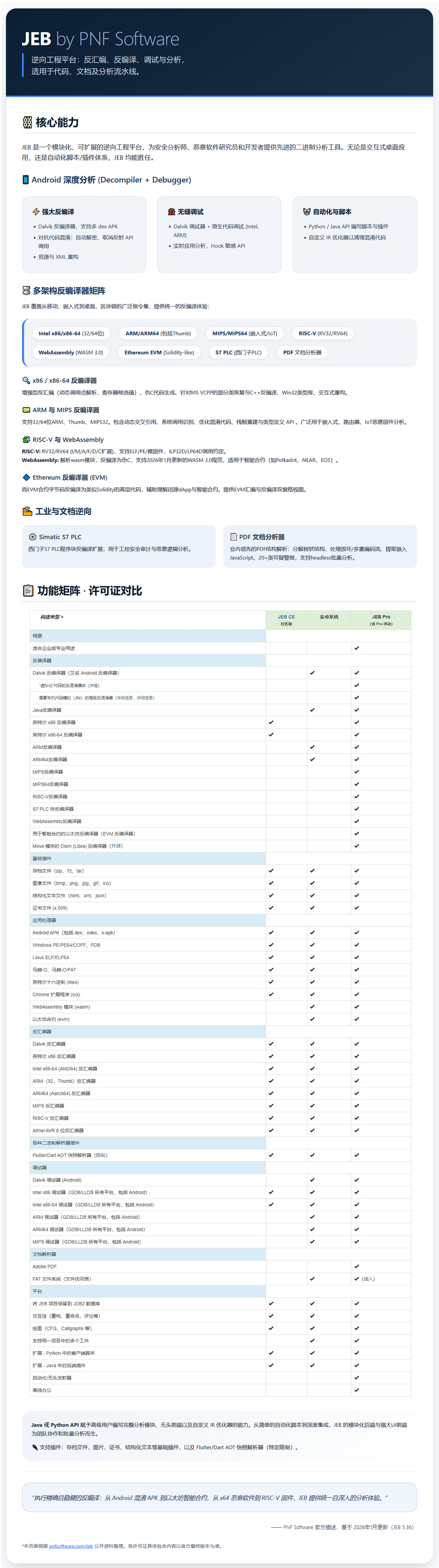Open the 开源 link in Diem (Libra) row
Image resolution: width=439 pixels, height=1568 pixels.
tap(116, 846)
